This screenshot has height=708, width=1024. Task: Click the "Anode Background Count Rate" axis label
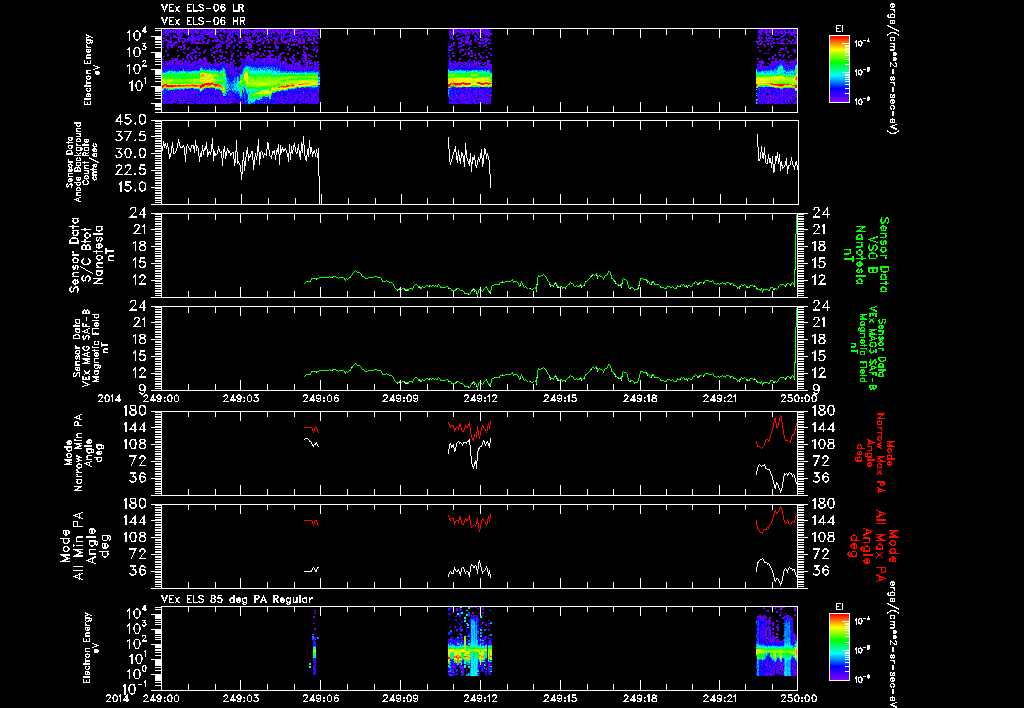(x=84, y=162)
